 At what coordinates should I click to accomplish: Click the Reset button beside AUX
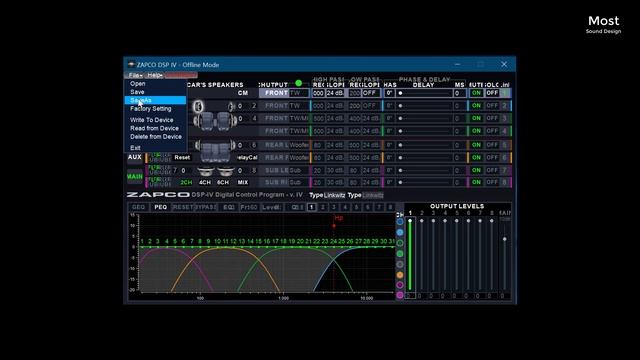182,158
